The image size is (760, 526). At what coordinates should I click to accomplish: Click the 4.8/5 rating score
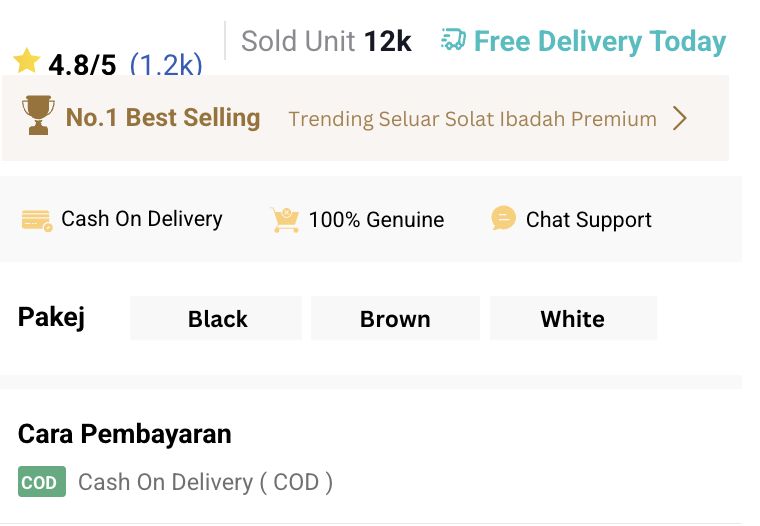coord(82,66)
